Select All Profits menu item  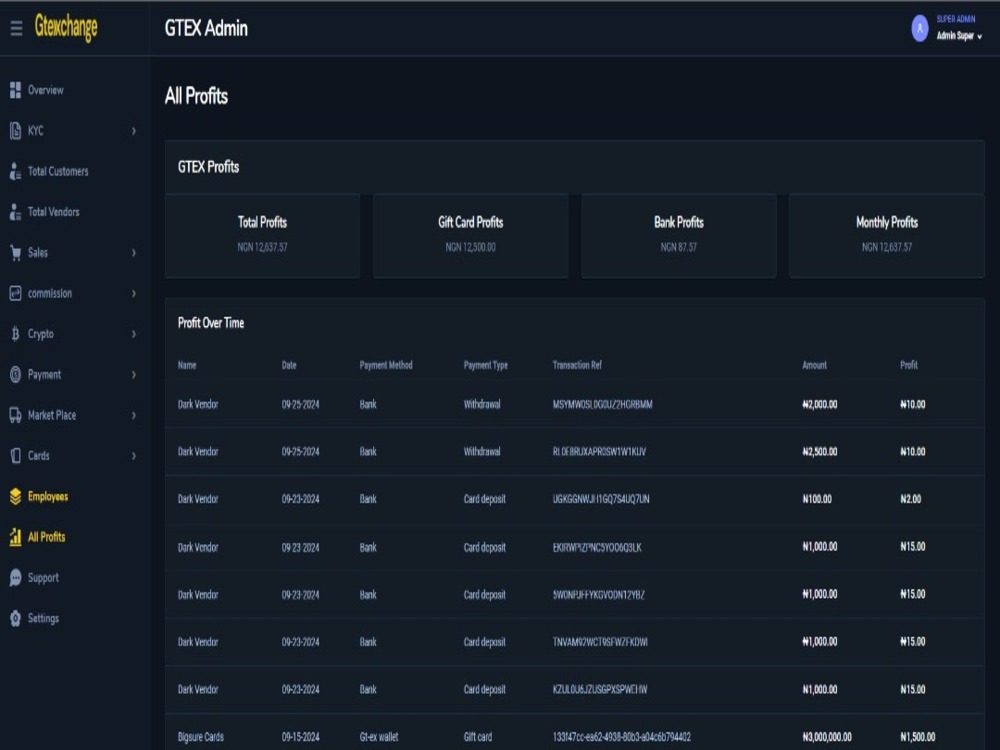coord(47,537)
